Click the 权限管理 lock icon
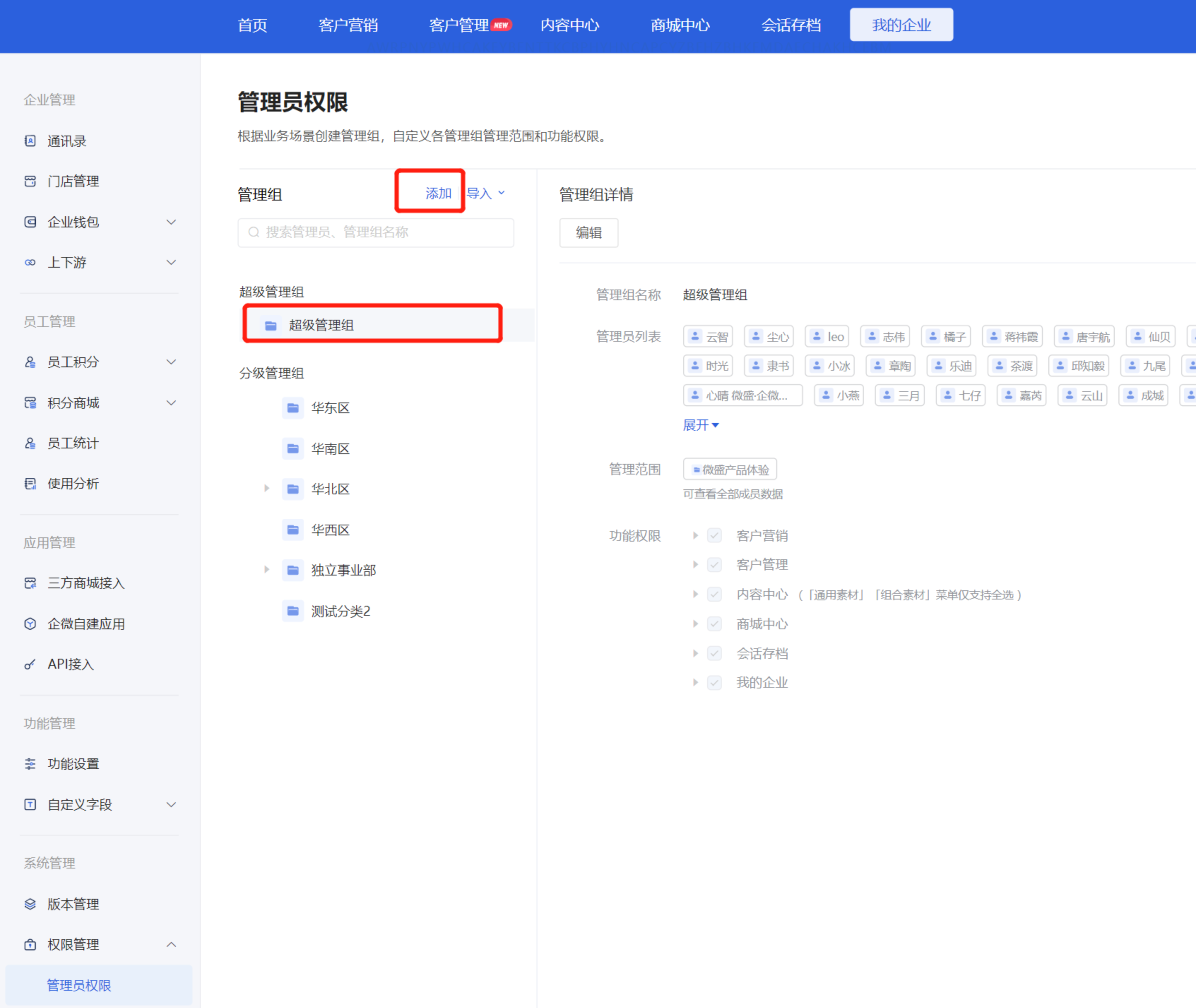 [x=30, y=944]
